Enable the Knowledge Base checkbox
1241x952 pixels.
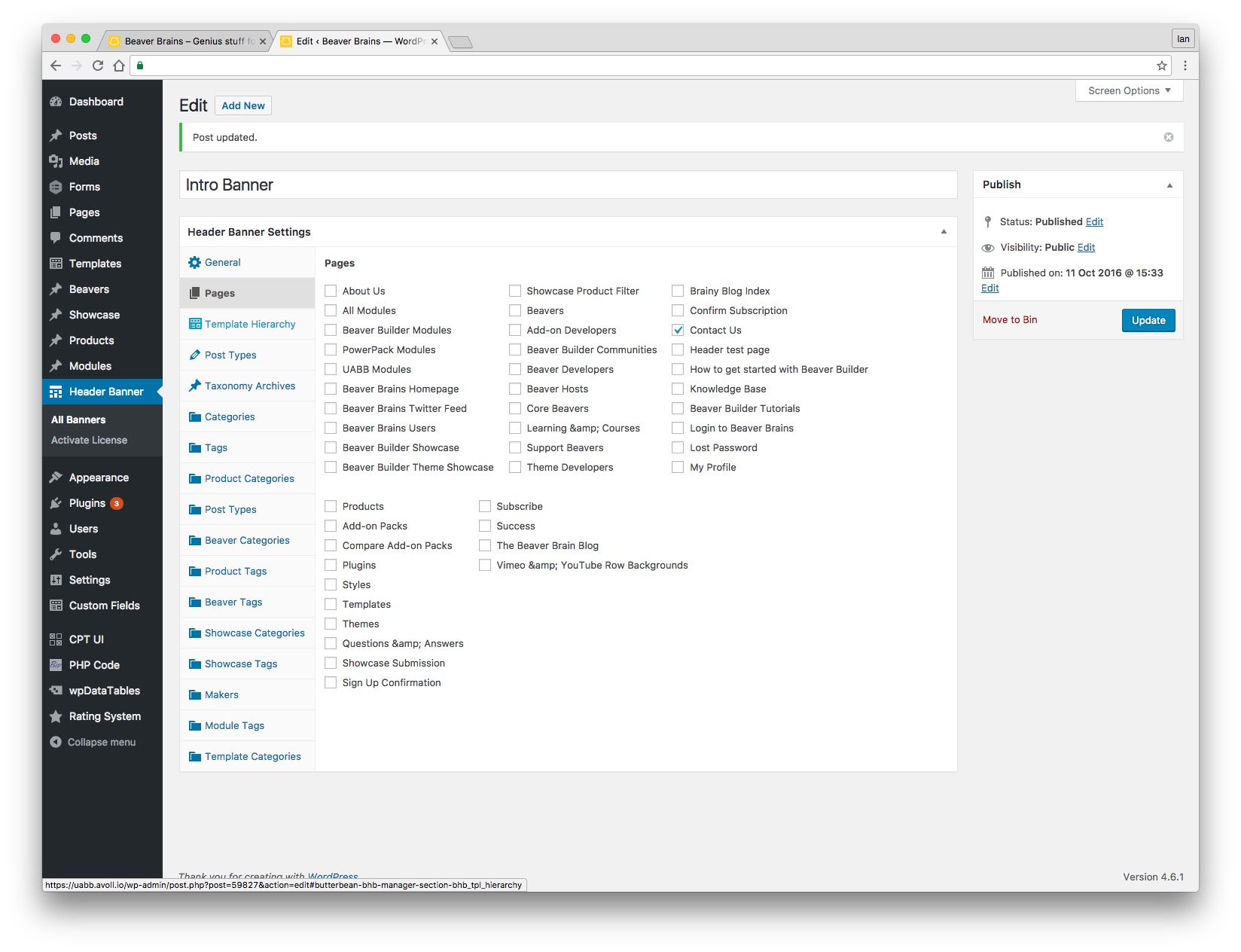[x=678, y=389]
